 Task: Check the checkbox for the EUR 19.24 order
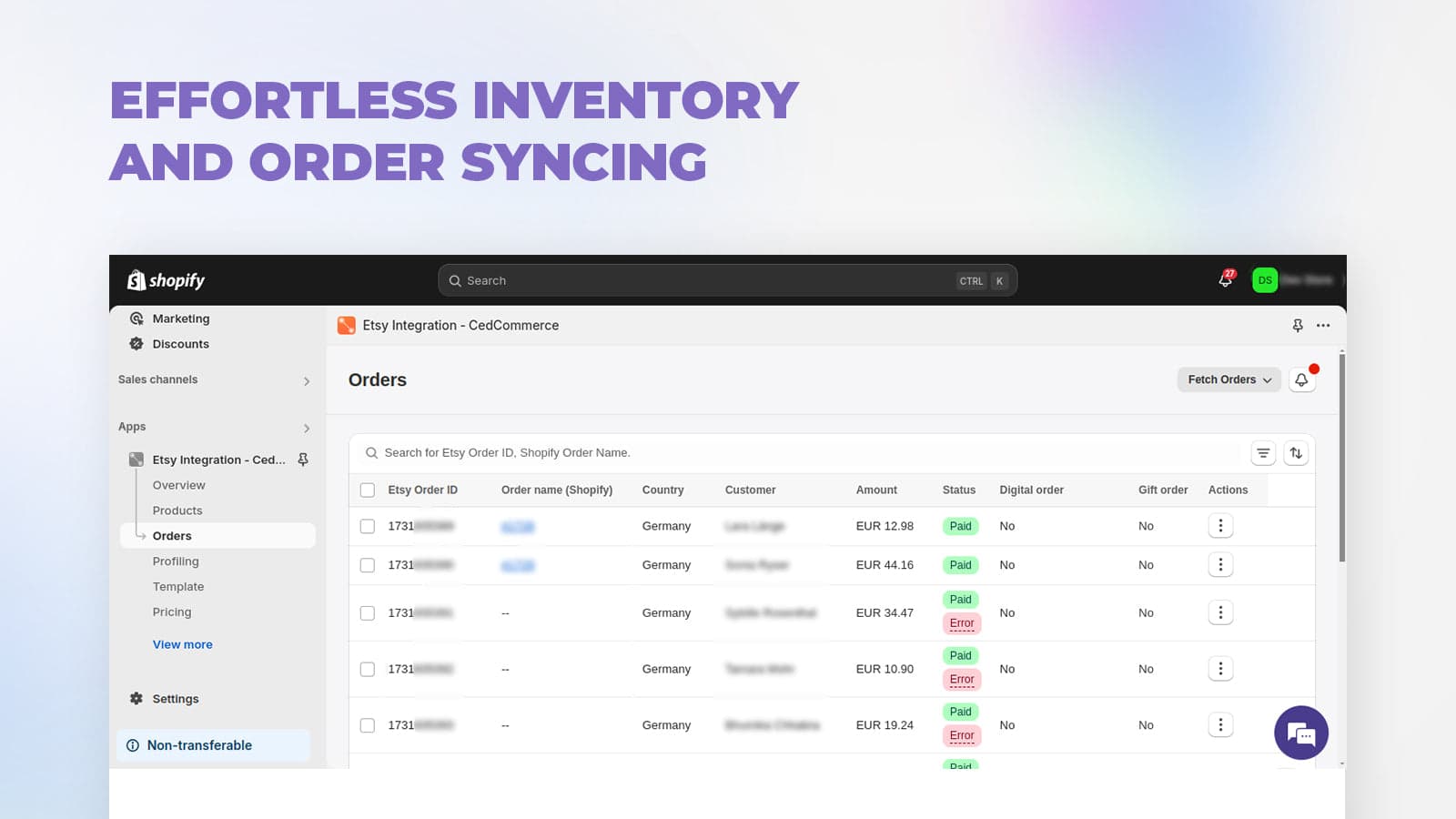[367, 724]
